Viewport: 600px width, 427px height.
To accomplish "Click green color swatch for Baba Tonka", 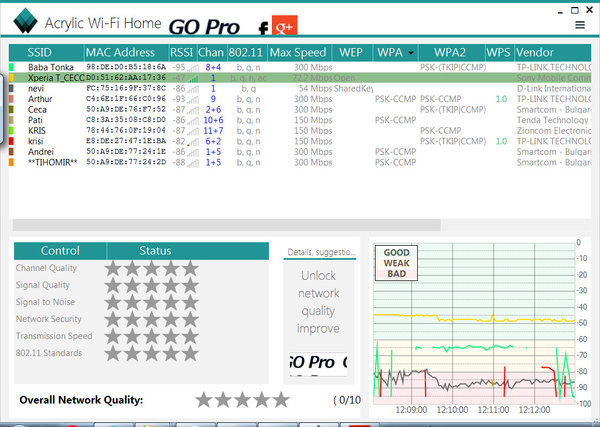I will (11, 67).
